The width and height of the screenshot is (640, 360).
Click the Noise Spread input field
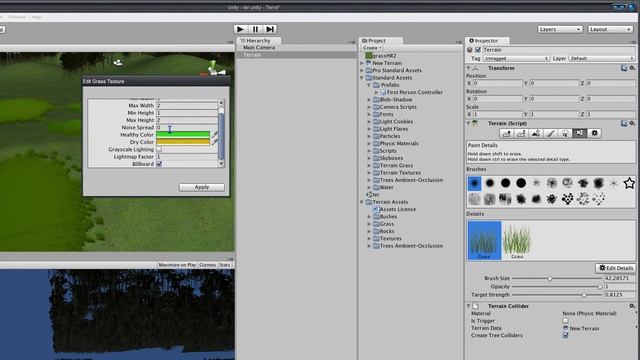(187, 127)
